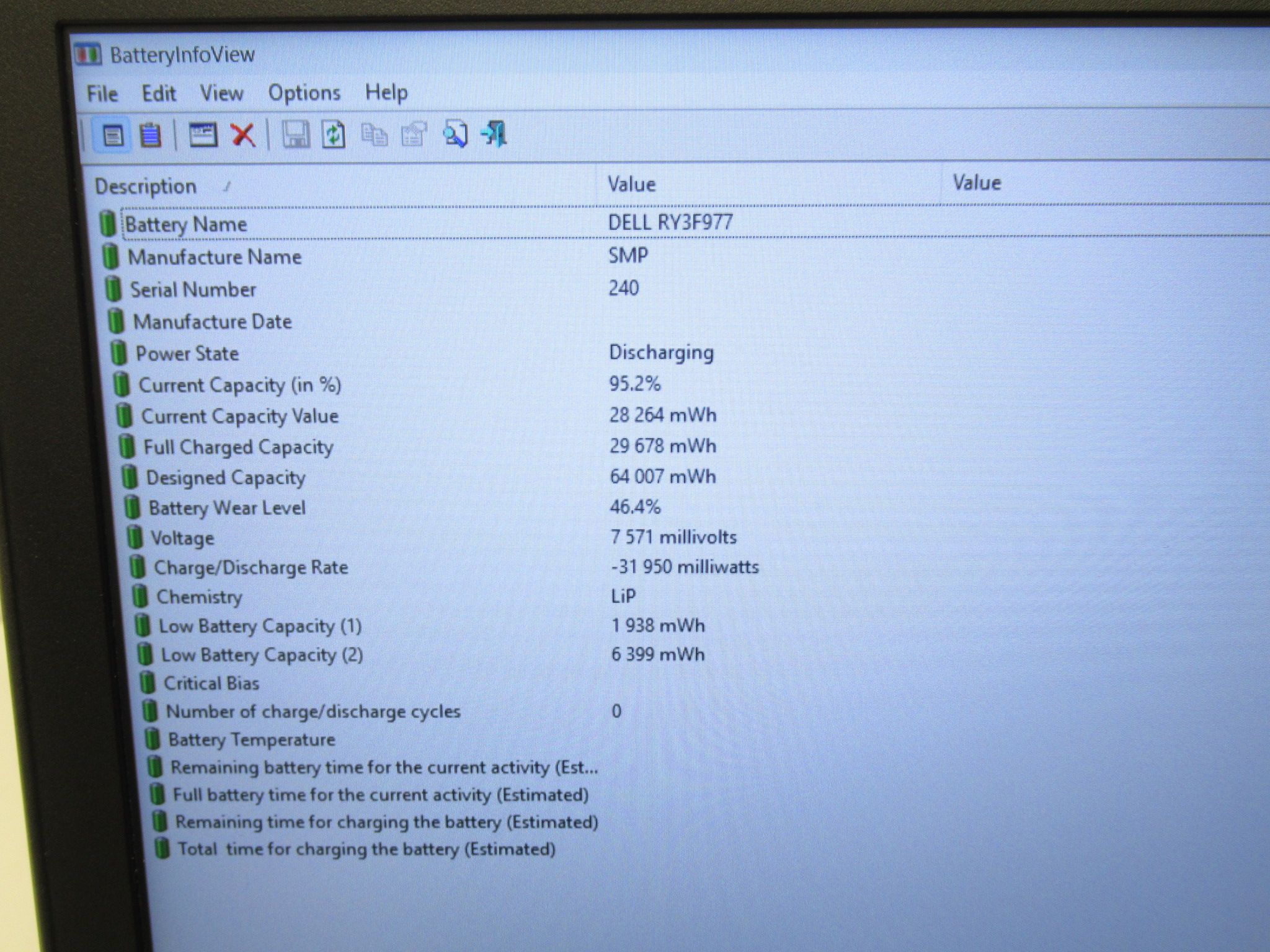Click the Show Battery Information toolbar icon
Image resolution: width=1270 pixels, height=952 pixels.
[112, 135]
